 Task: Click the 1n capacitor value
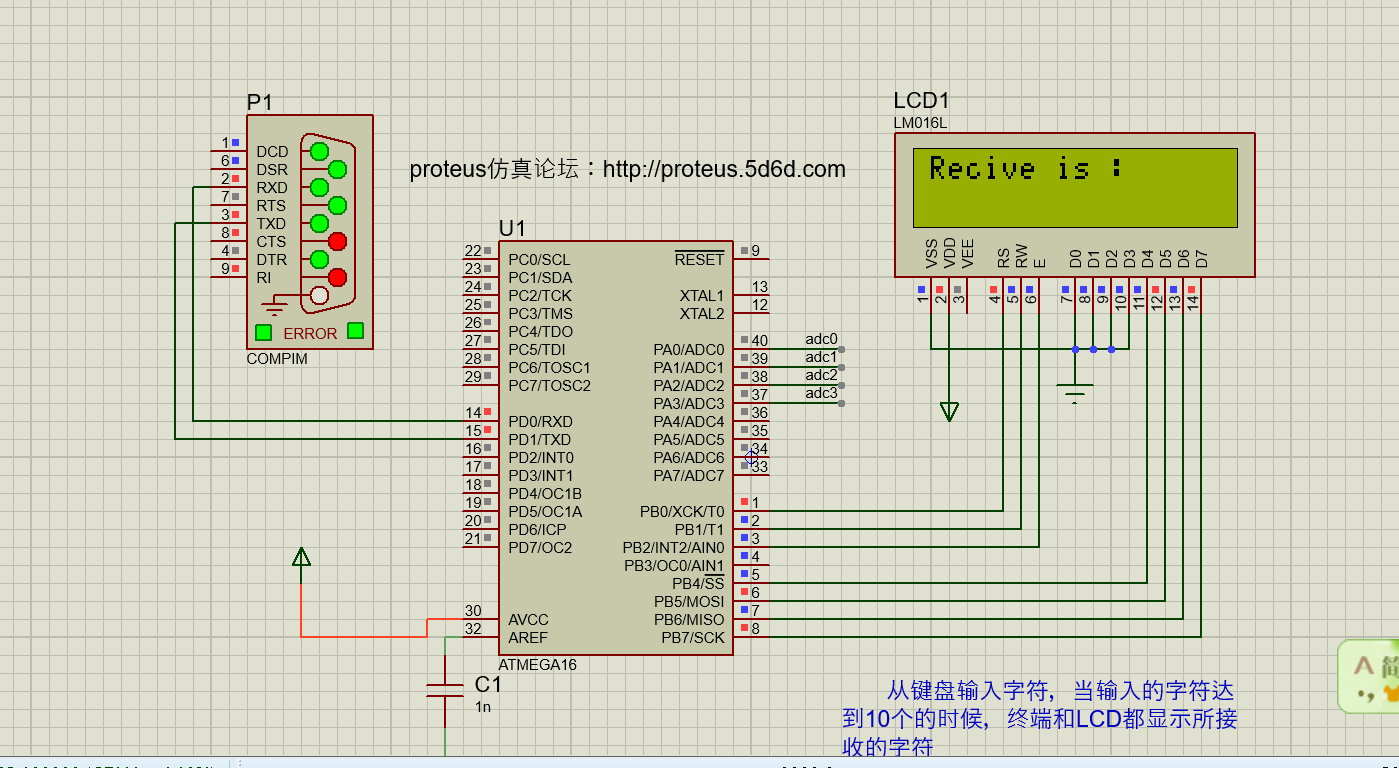pyautogui.click(x=483, y=707)
